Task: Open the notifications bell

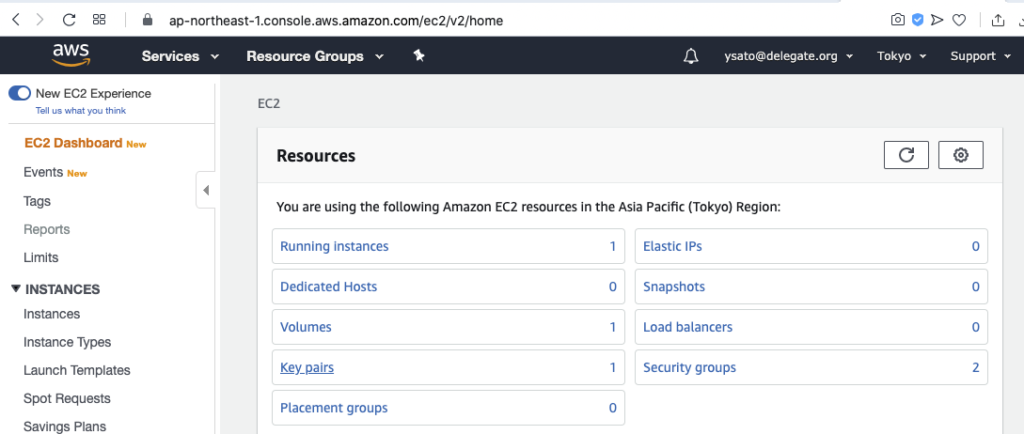Action: click(690, 56)
